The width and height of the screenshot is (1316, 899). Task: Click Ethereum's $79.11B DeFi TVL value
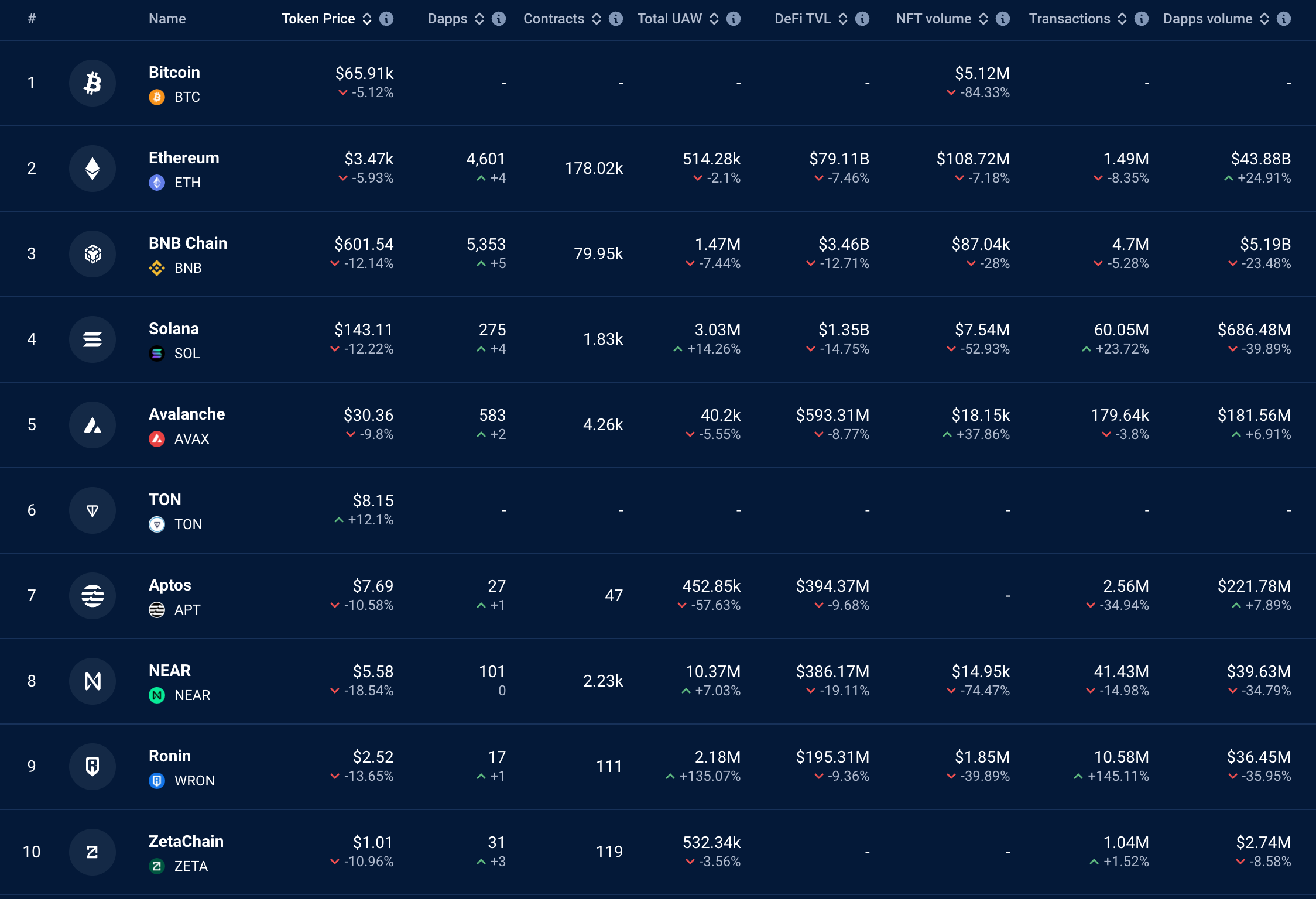(x=839, y=159)
